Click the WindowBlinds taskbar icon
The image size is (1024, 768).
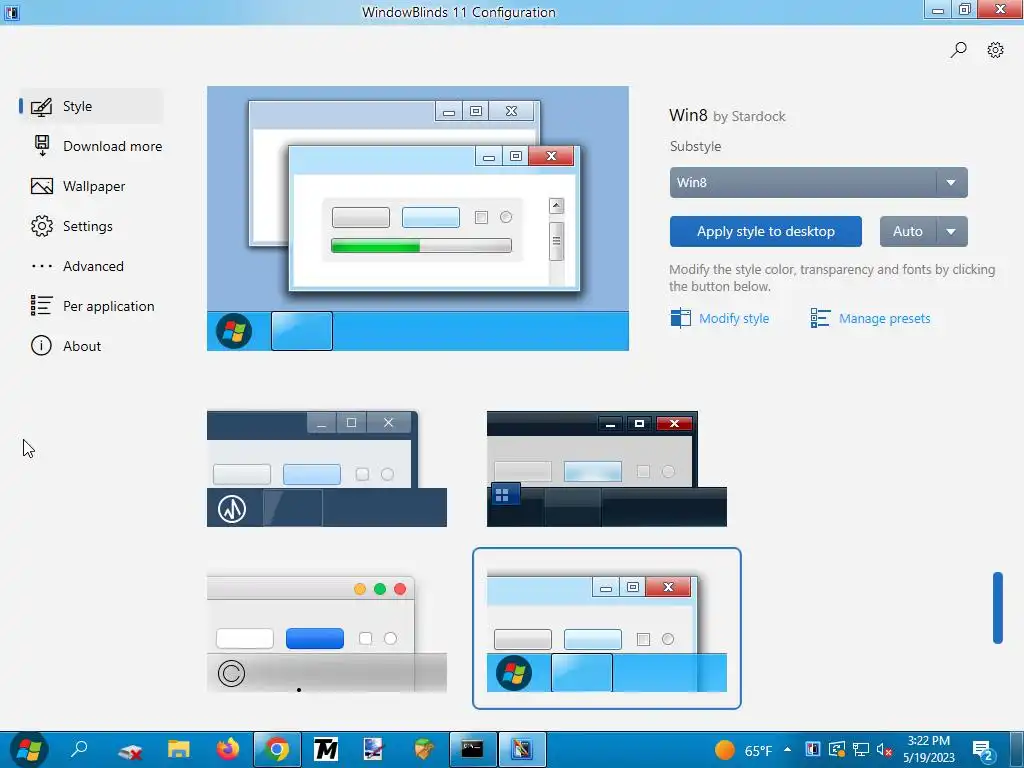point(522,749)
